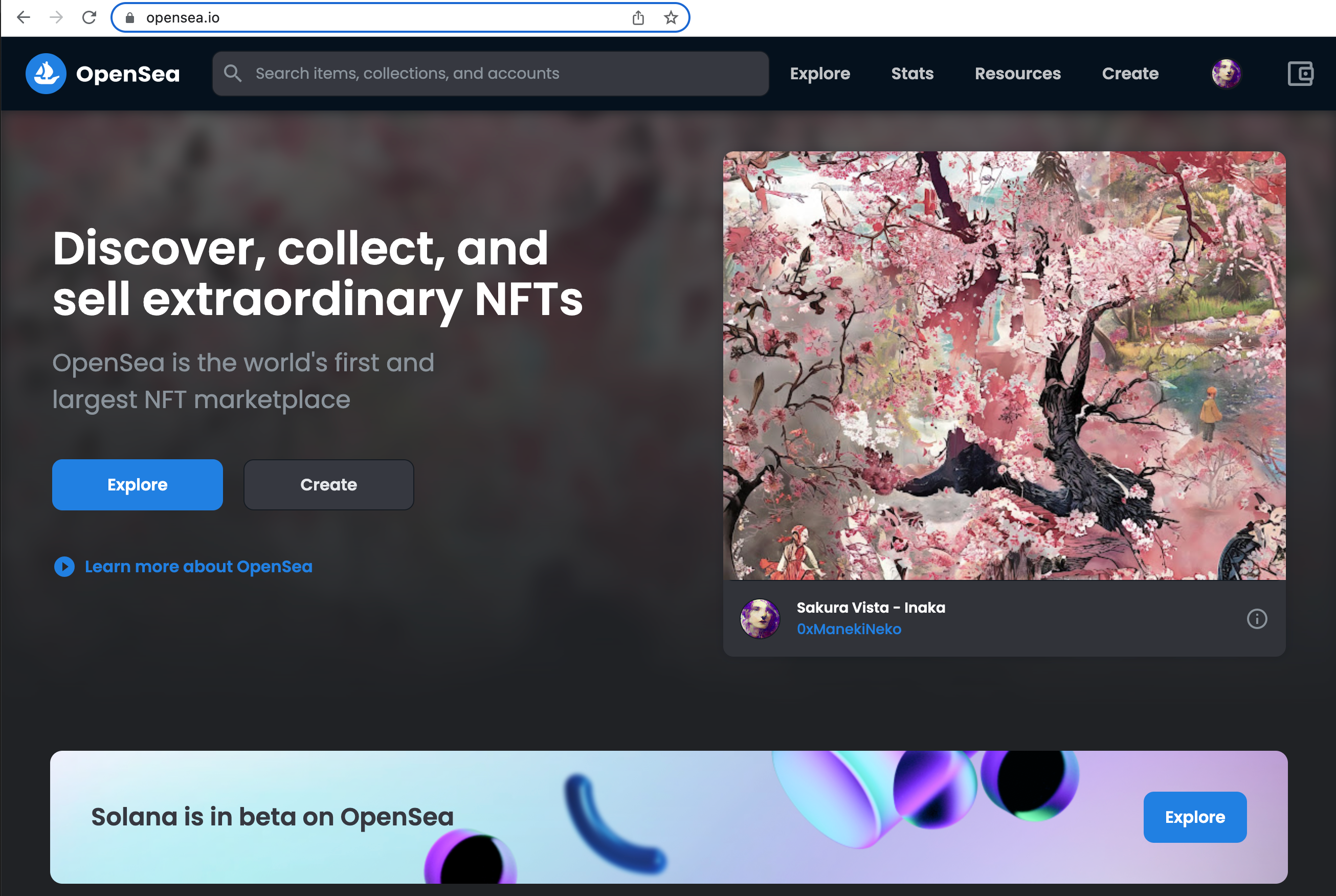The image size is (1336, 896).
Task: Click your profile avatar in the navbar
Action: click(1226, 73)
